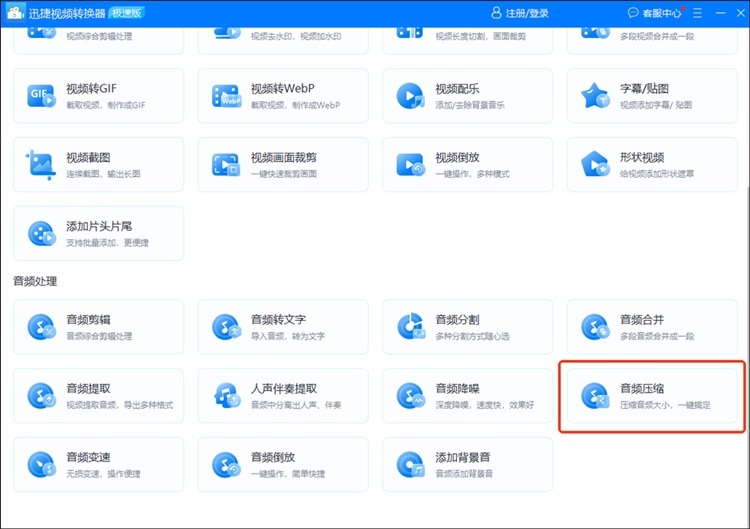This screenshot has width=750, height=529.
Task: Click the user avatar icon beside 注册/登录
Action: [496, 13]
